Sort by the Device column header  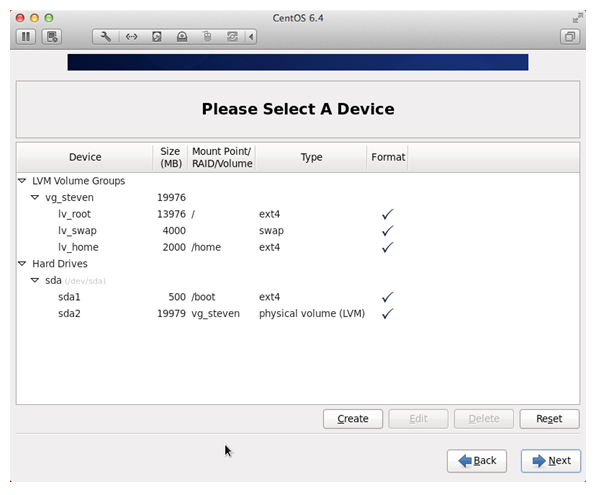point(85,157)
